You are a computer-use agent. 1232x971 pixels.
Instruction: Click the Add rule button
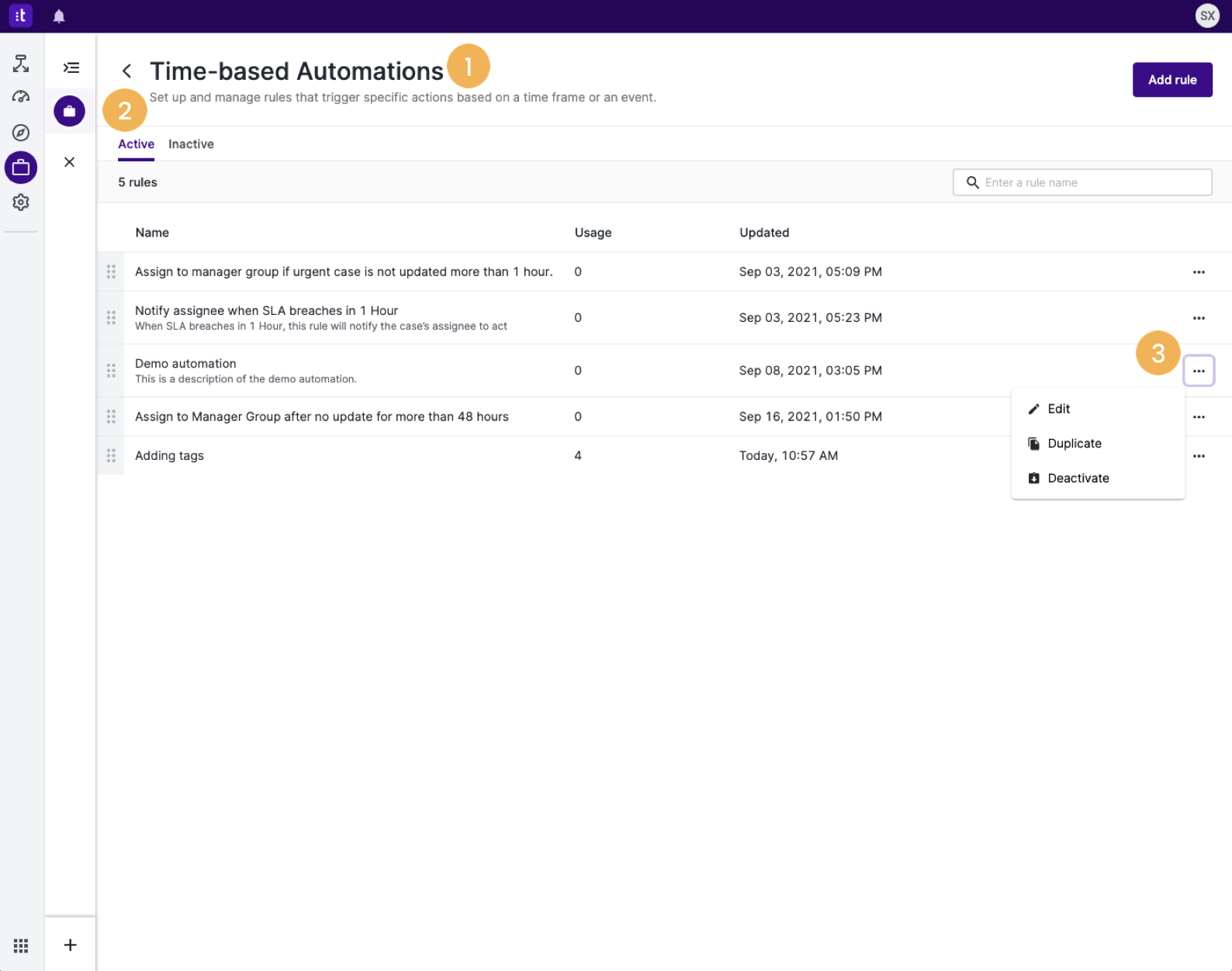[1172, 80]
